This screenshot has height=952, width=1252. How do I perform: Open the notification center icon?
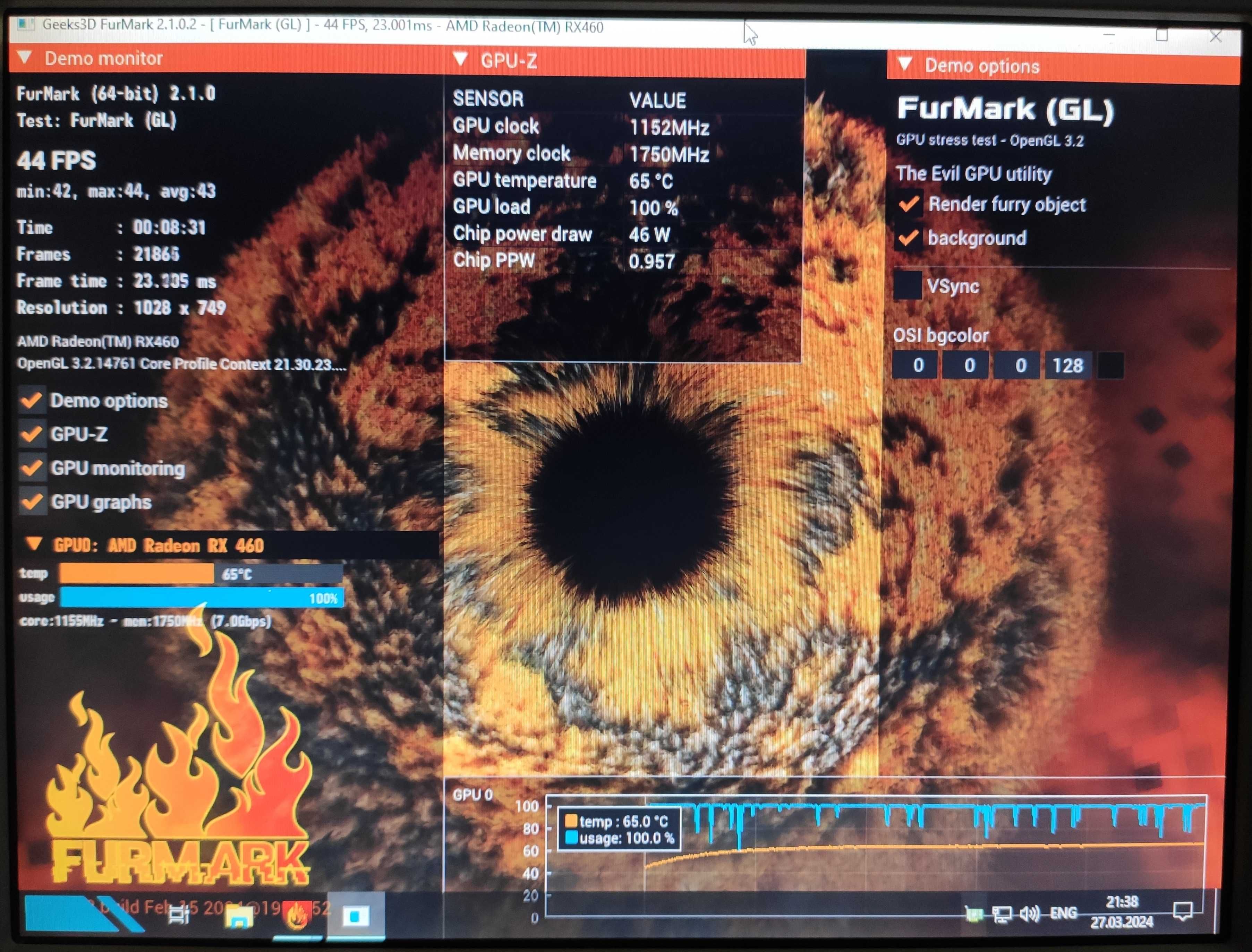(1183, 911)
